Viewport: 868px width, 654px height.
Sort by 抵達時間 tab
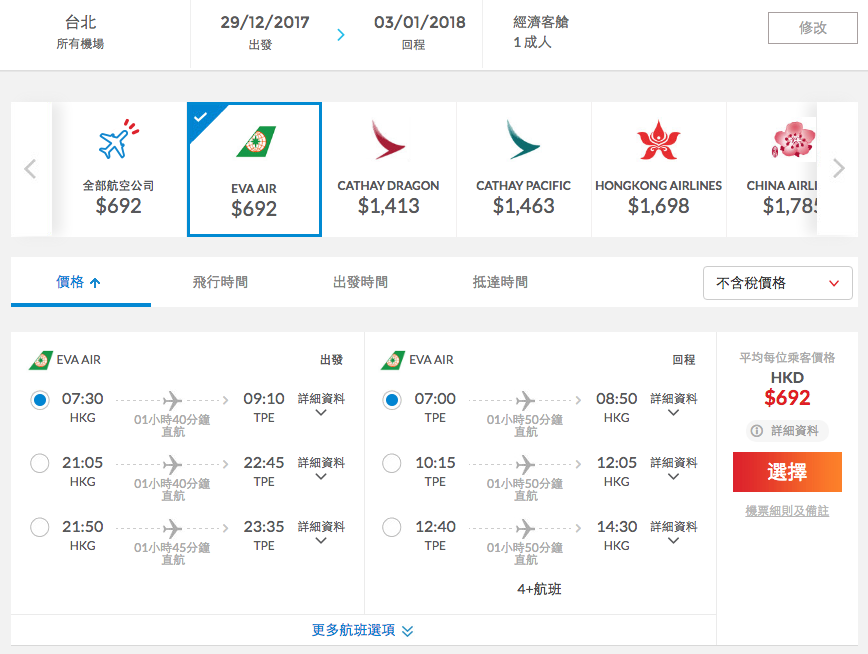500,282
